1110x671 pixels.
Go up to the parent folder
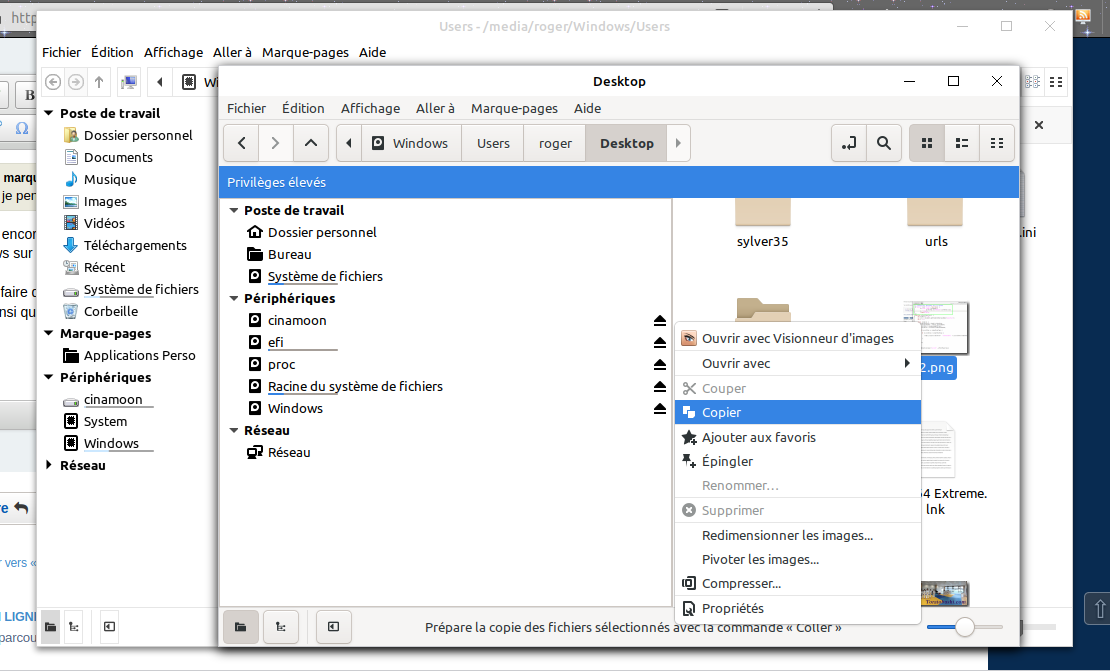pyautogui.click(x=310, y=143)
